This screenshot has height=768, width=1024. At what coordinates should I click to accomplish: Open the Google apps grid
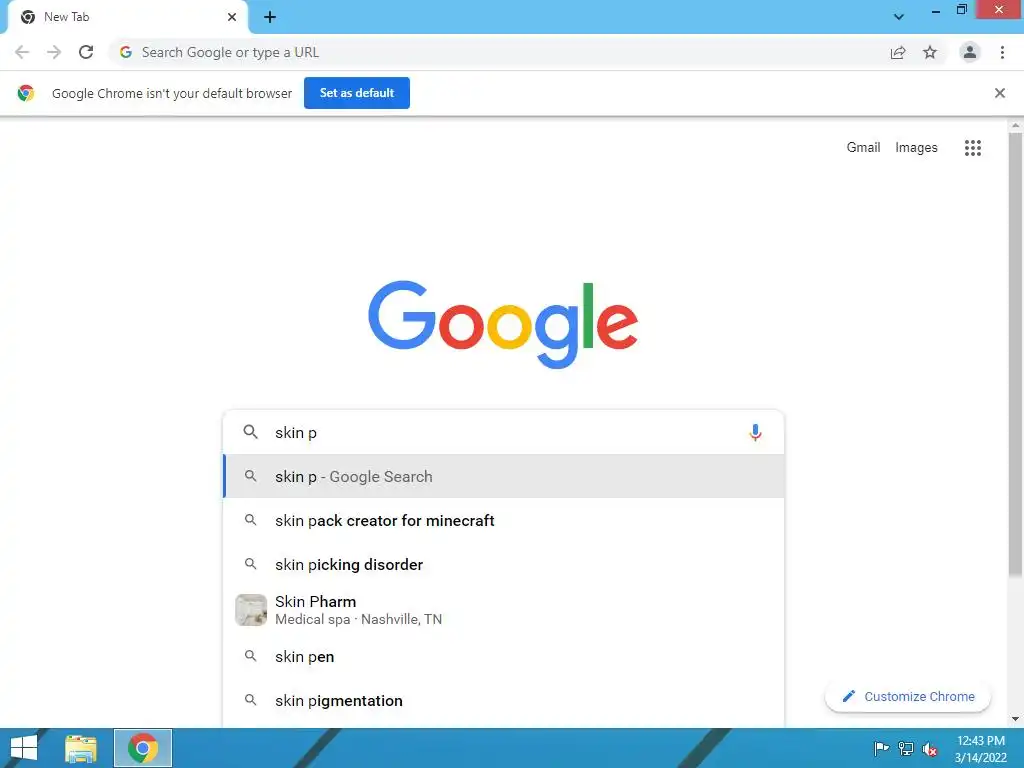[972, 148]
